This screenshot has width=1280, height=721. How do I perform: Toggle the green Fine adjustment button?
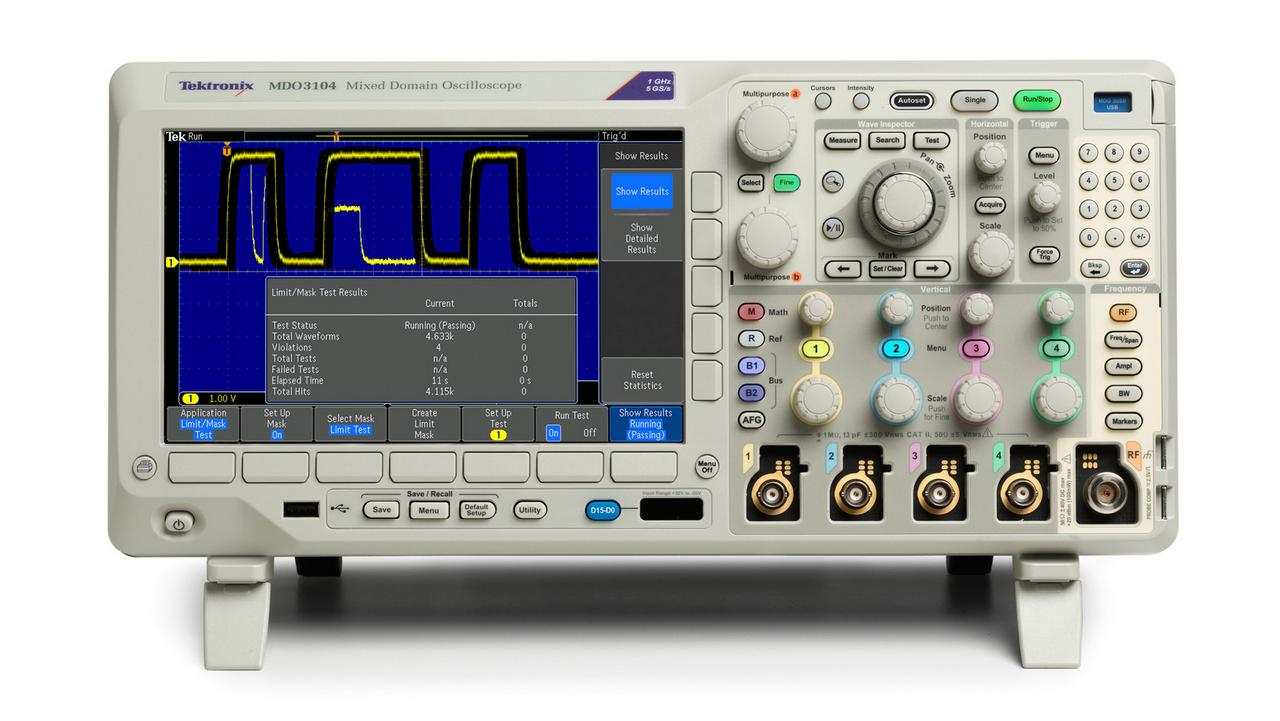click(785, 183)
